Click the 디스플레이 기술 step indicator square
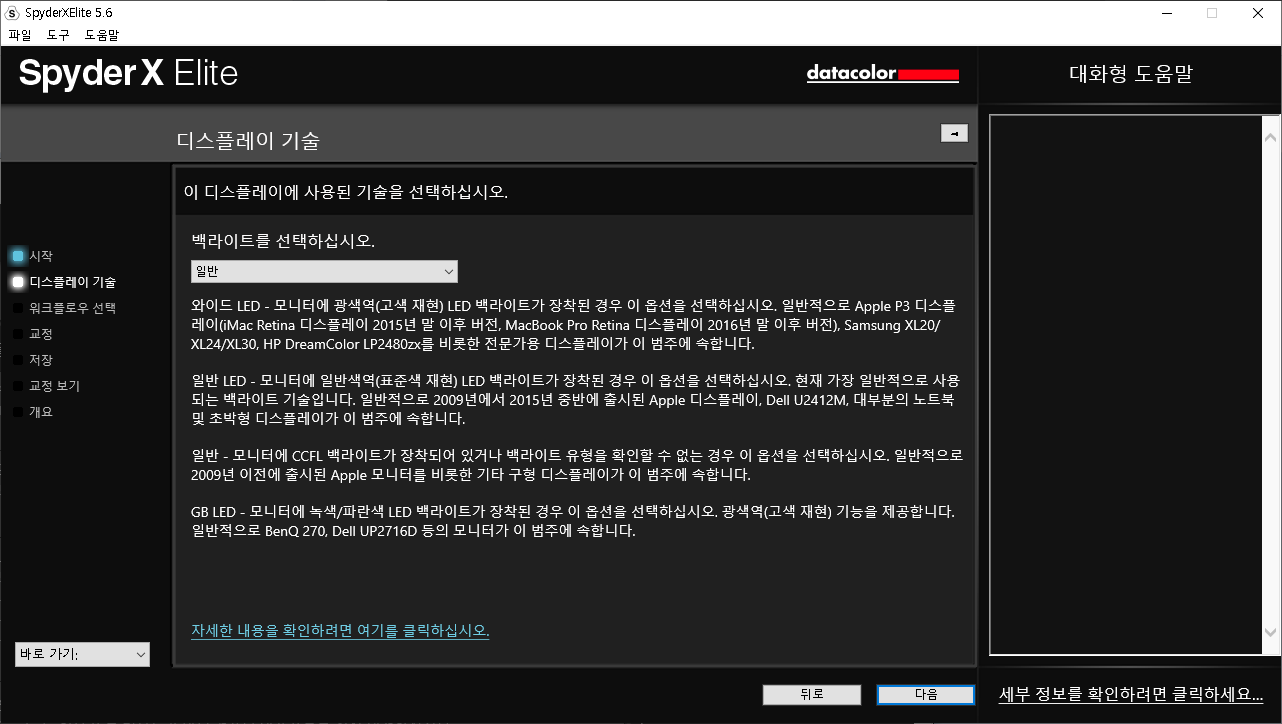 point(18,282)
